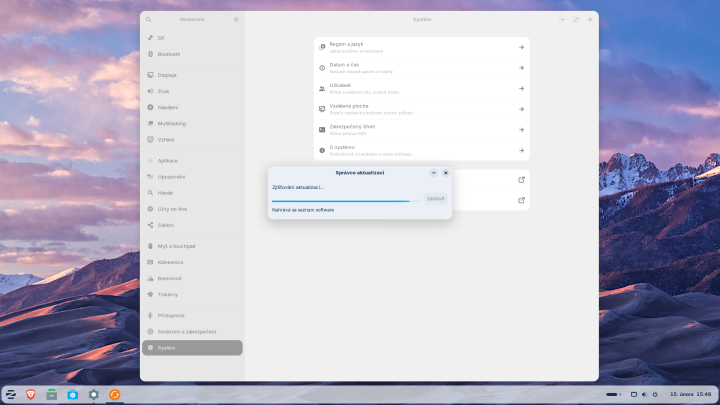Click the Hledat magnifier icon in sidebar
The height and width of the screenshot is (405, 720).
coord(150,193)
